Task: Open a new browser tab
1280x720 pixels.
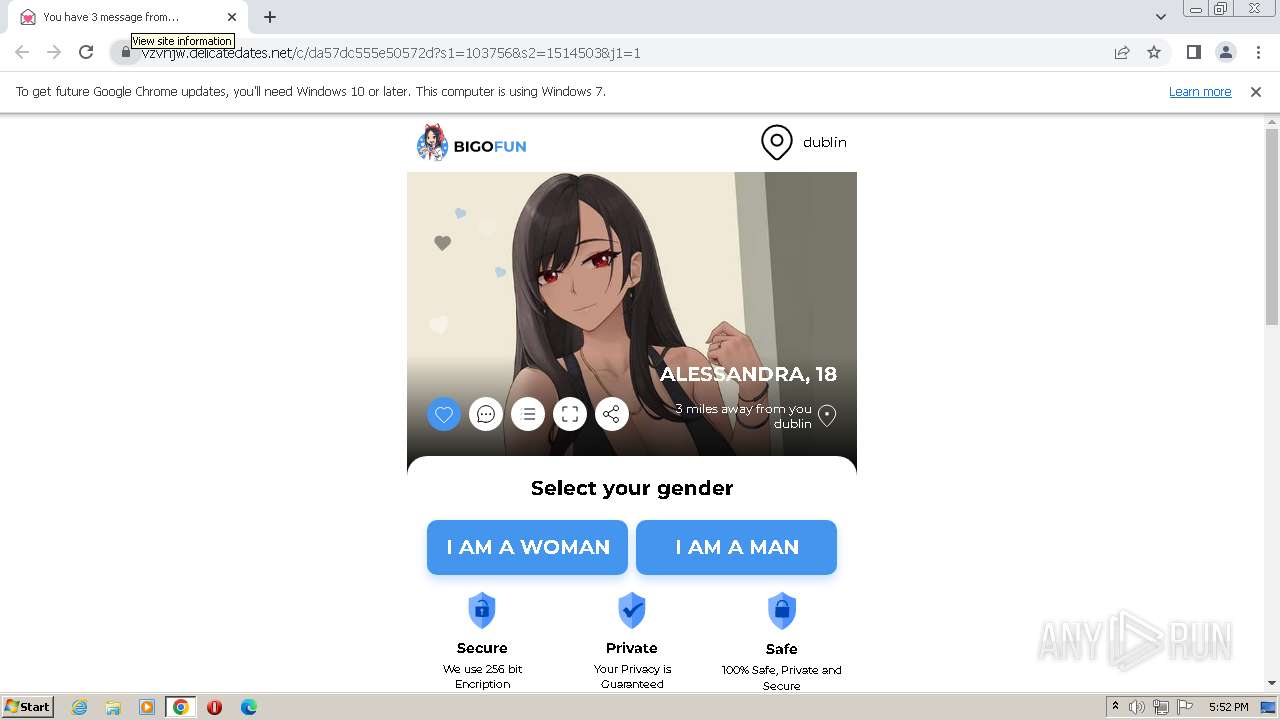Action: pos(270,17)
